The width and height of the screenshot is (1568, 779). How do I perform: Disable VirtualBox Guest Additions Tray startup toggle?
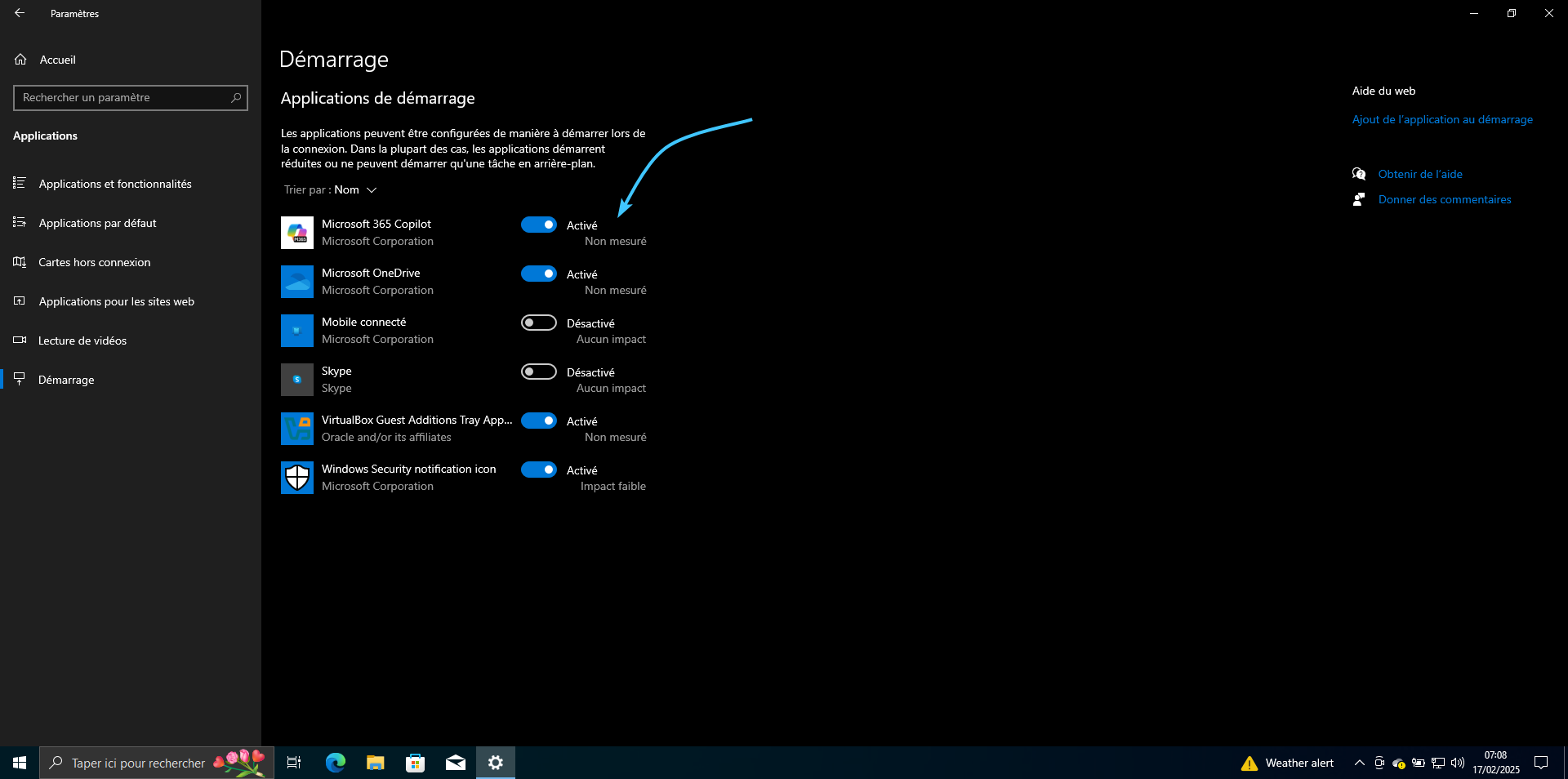pyautogui.click(x=539, y=421)
